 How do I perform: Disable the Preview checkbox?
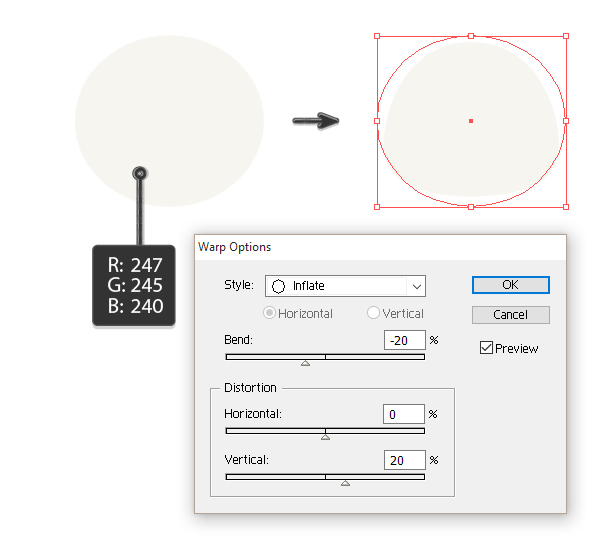pyautogui.click(x=487, y=348)
